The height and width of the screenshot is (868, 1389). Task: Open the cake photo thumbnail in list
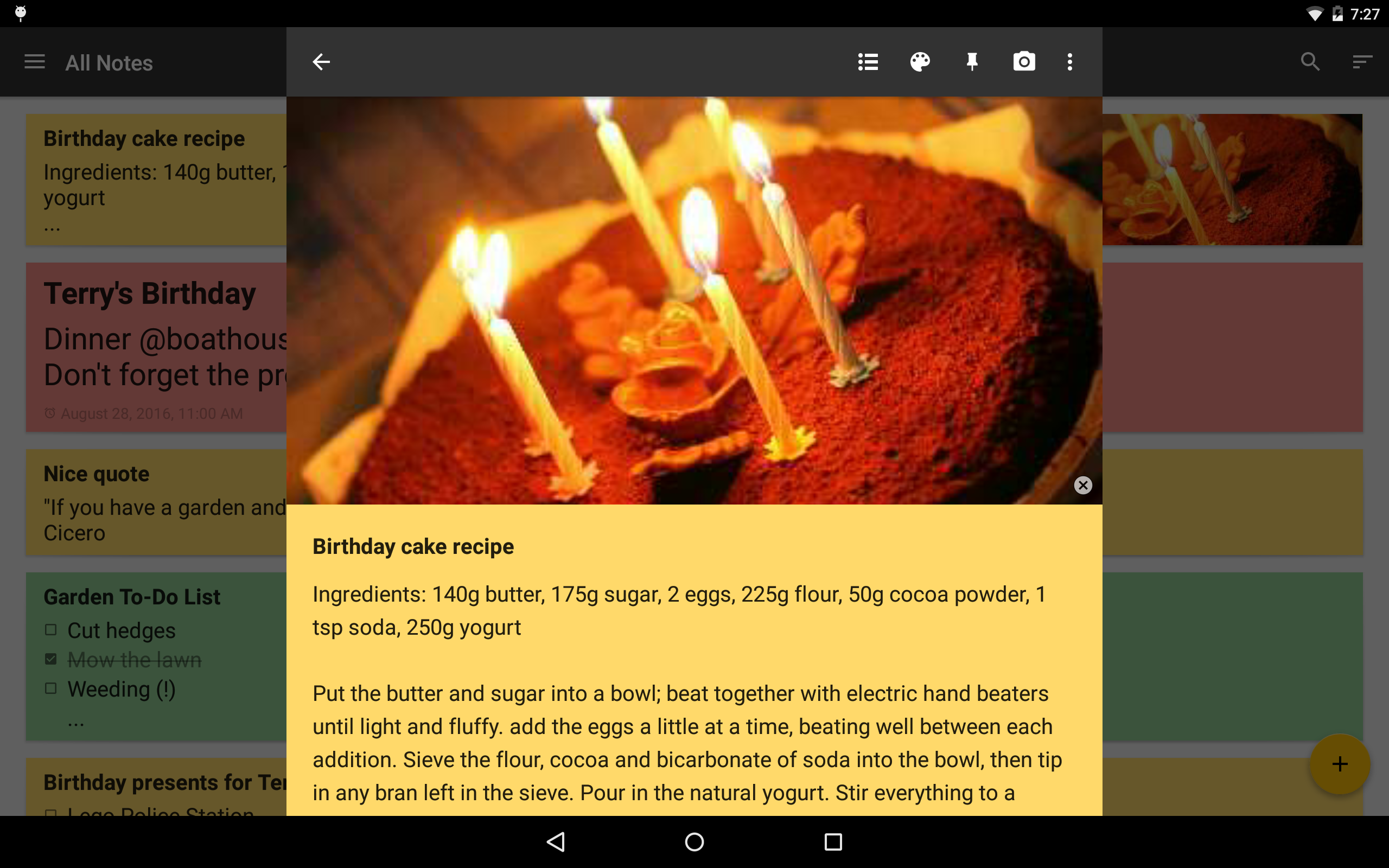tap(1232, 180)
